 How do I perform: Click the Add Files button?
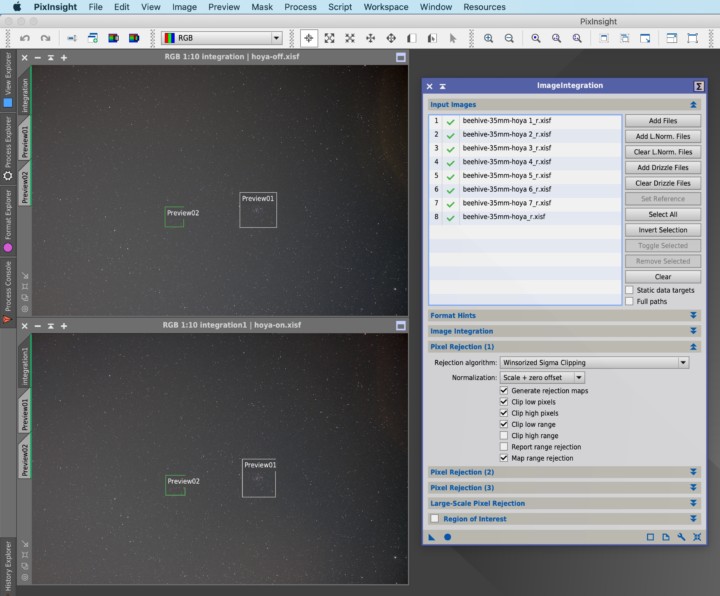[x=662, y=121]
